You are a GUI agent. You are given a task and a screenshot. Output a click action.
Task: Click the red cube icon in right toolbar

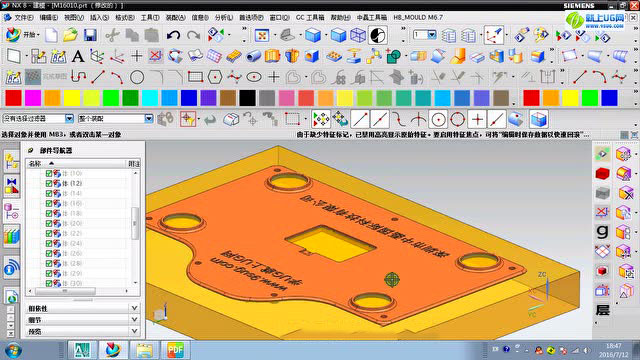[602, 173]
